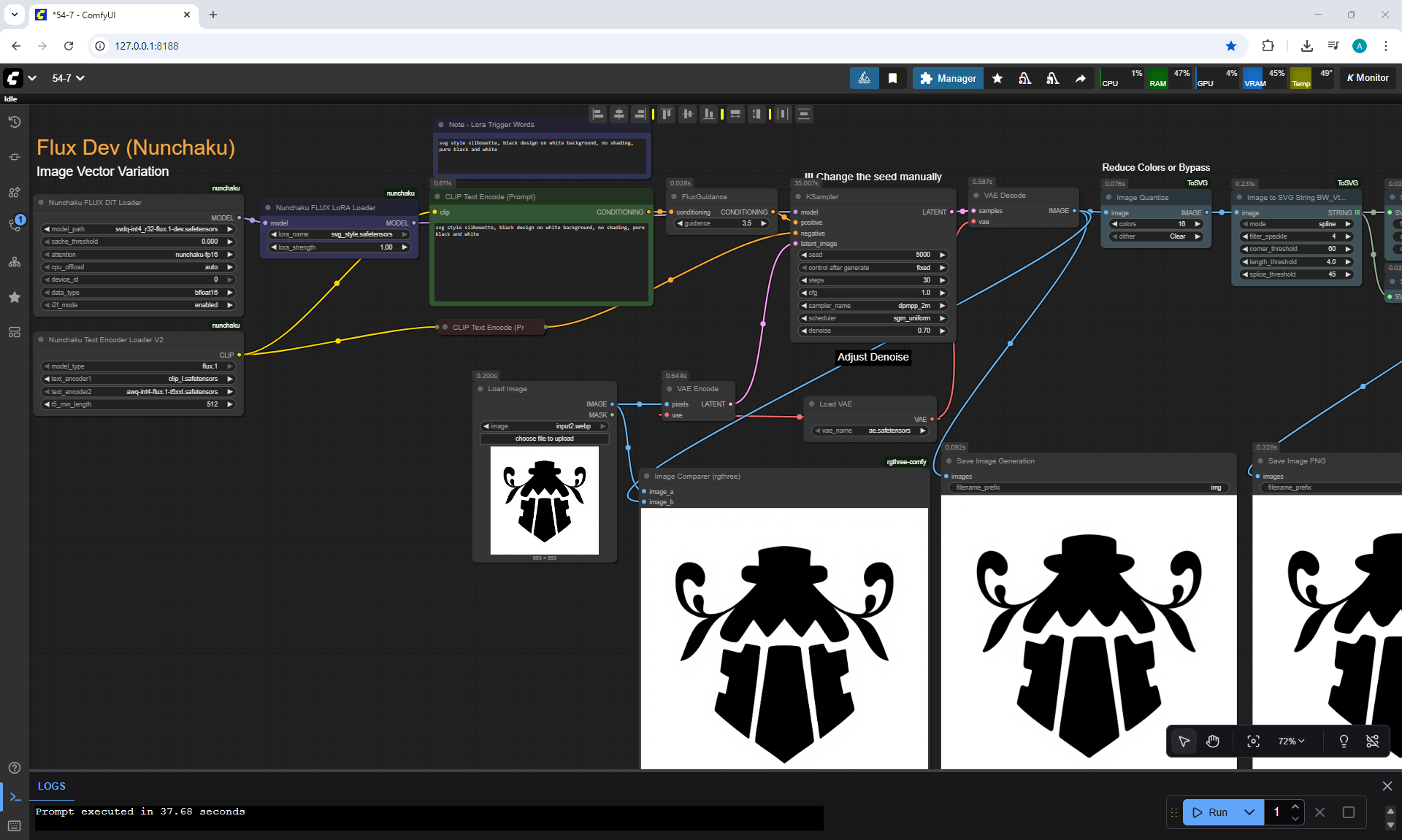
Task: Open the Manager button
Action: pos(948,78)
